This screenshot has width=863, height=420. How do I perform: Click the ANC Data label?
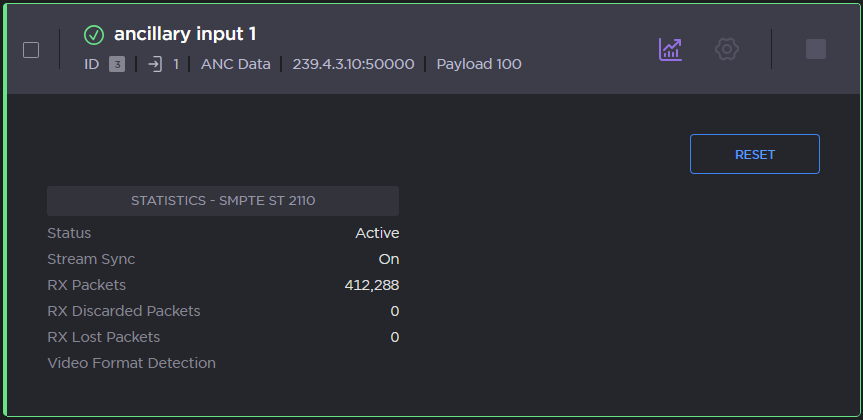(235, 64)
